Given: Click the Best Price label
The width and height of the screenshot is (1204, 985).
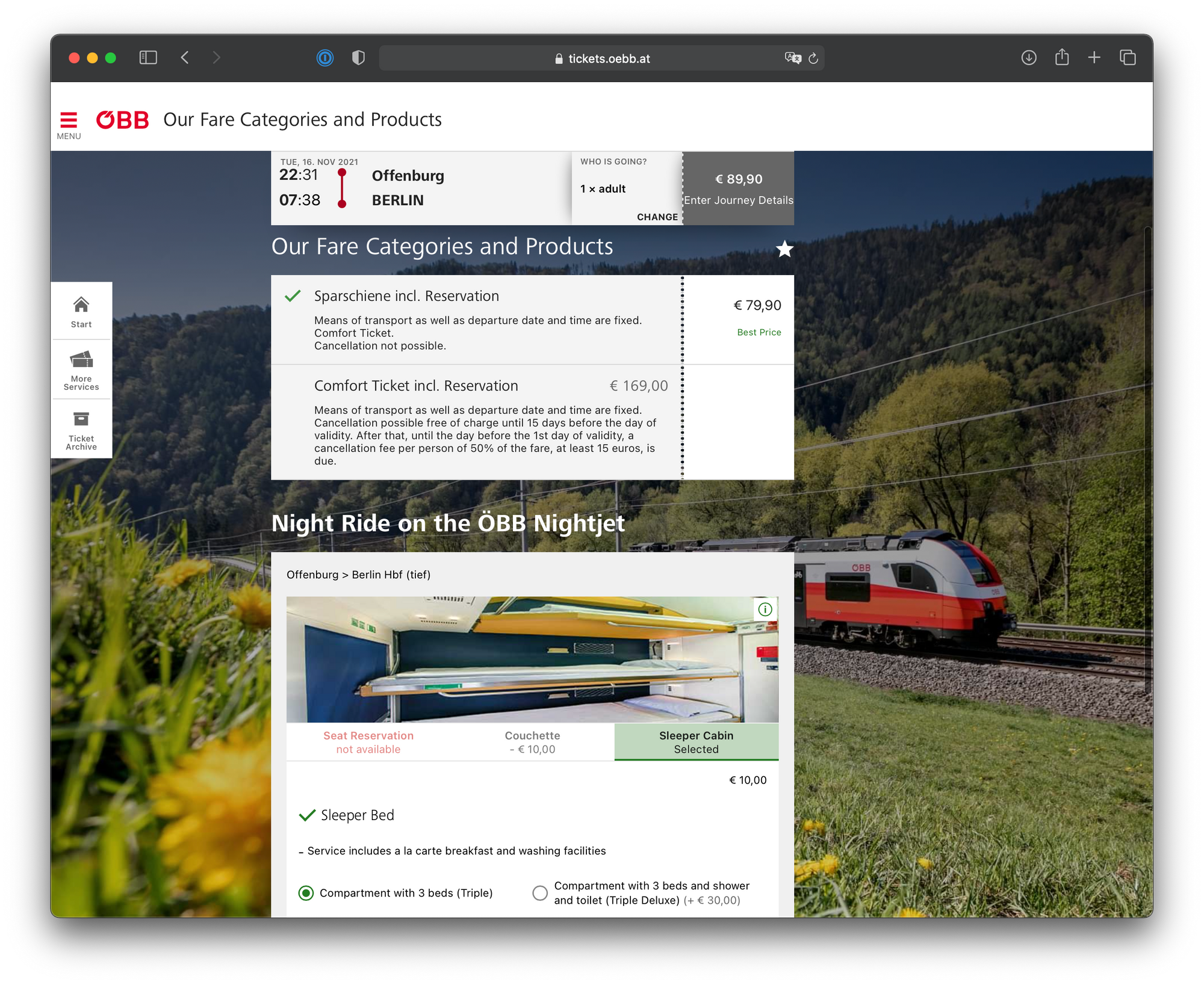Looking at the screenshot, I should (759, 332).
